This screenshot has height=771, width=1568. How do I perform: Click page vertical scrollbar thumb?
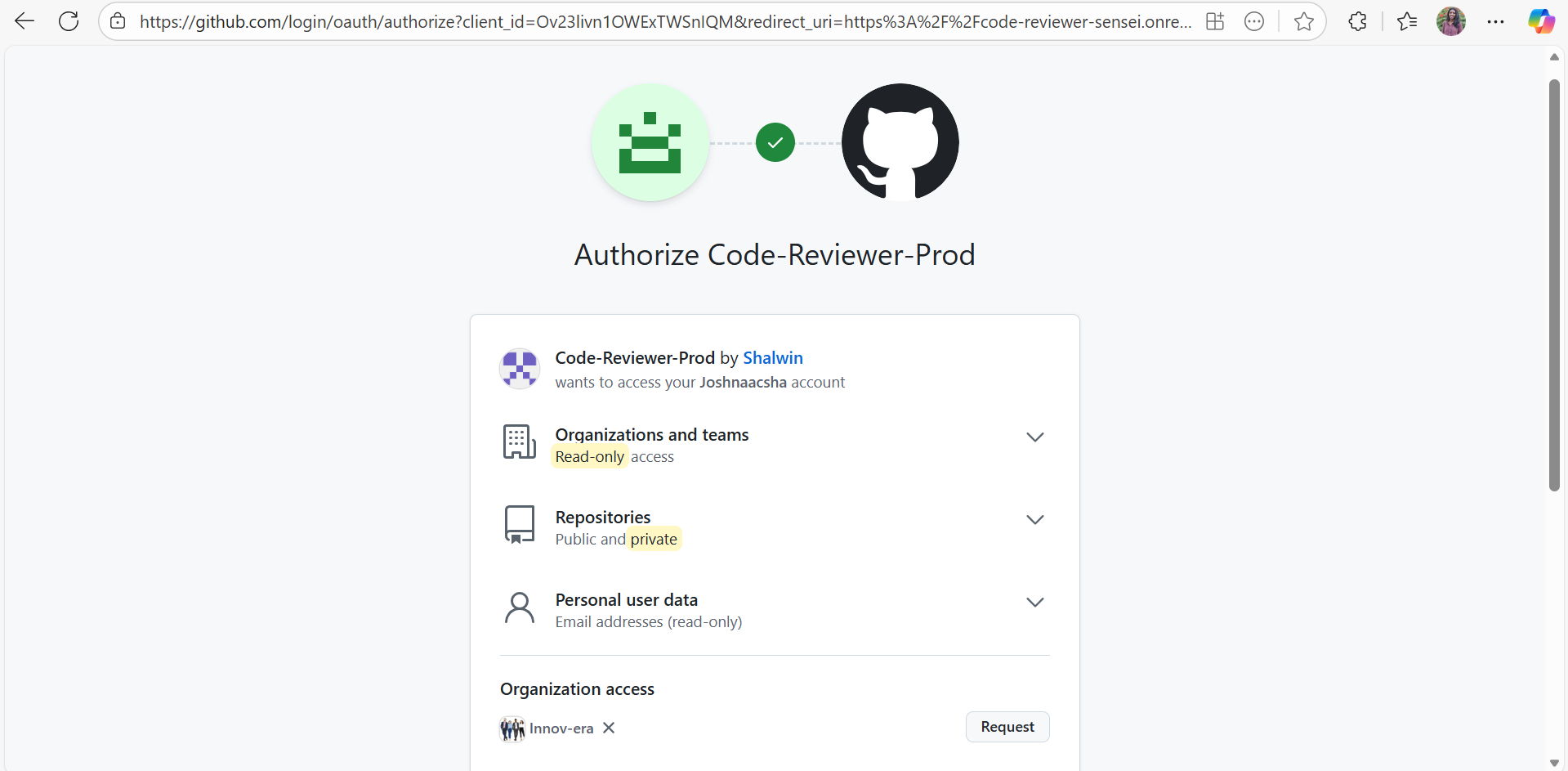tap(1554, 285)
